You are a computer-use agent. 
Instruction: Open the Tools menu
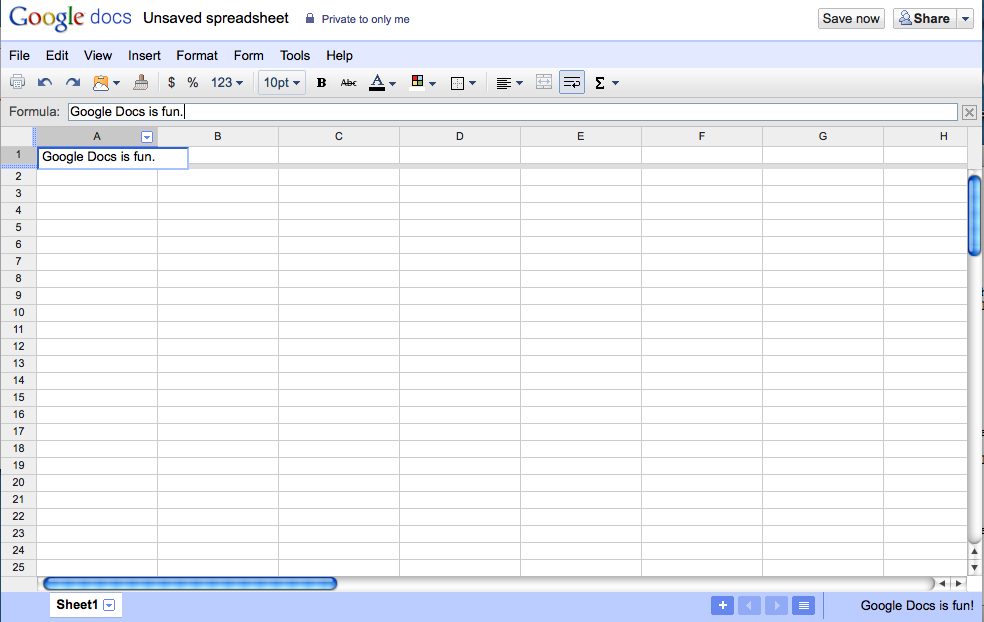[294, 55]
